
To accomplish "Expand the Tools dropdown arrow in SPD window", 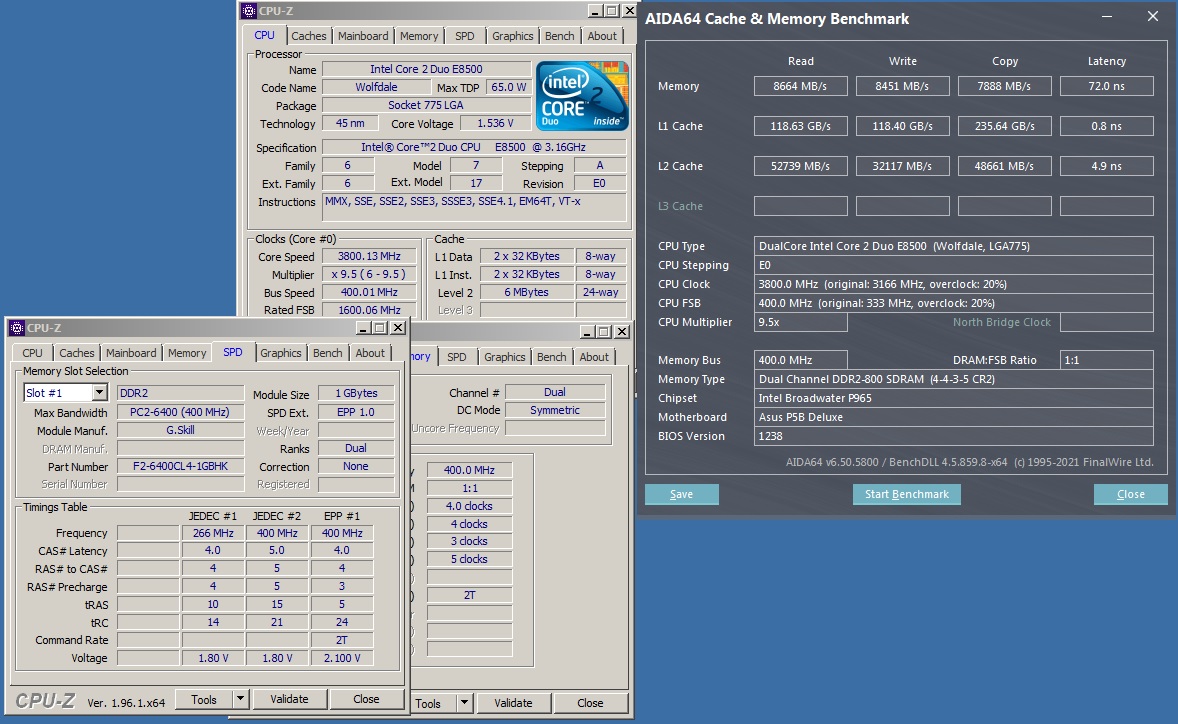I will click(240, 699).
